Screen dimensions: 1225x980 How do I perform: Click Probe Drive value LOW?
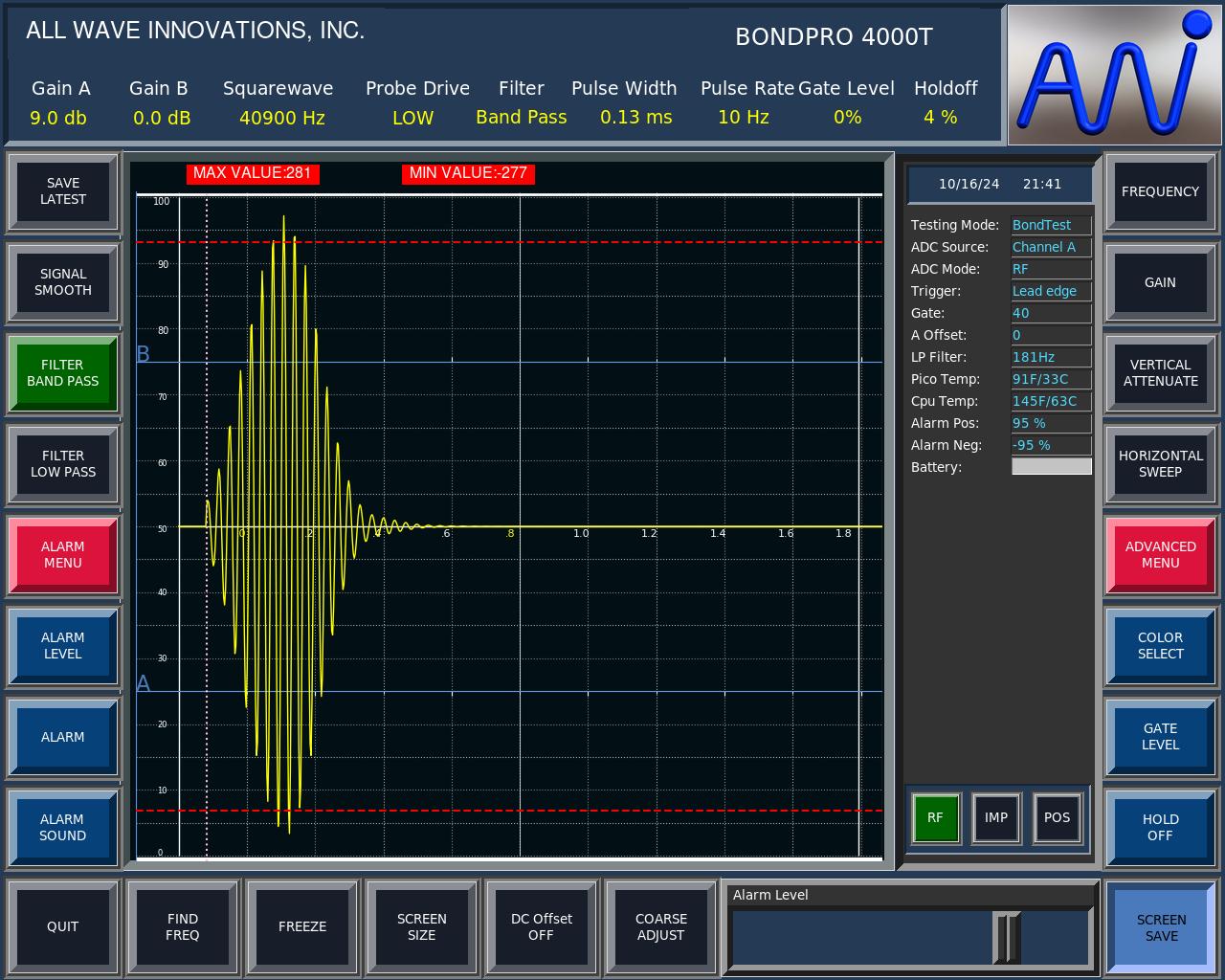pos(413,118)
